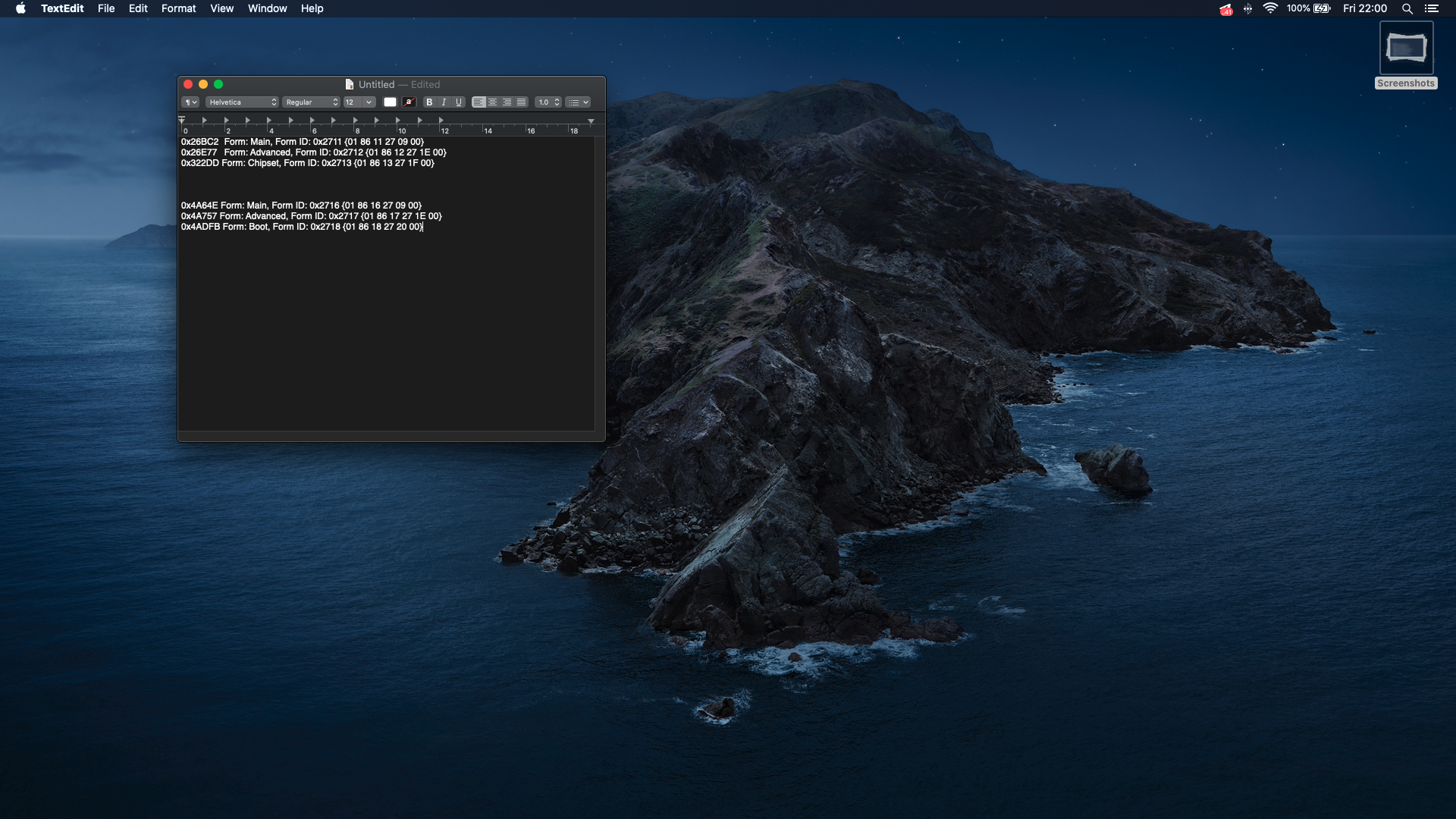
Task: Click the right margin marker on ruler
Action: [591, 121]
